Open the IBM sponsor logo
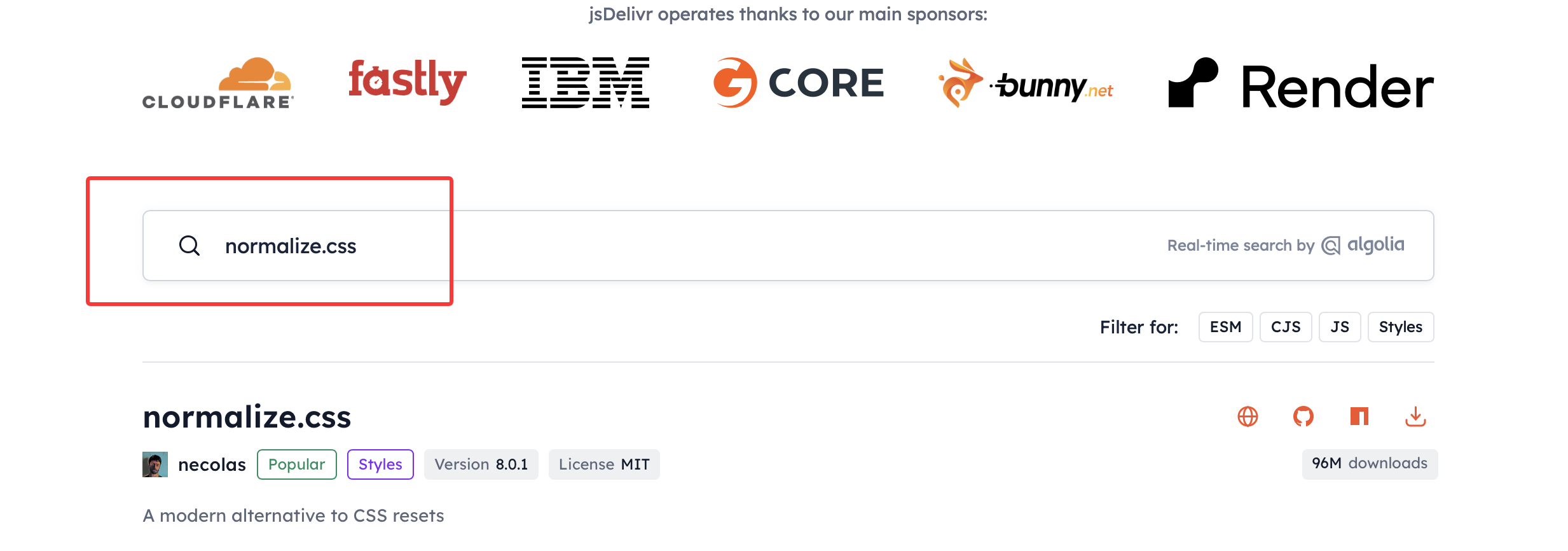The width and height of the screenshot is (1568, 551). 585,83
